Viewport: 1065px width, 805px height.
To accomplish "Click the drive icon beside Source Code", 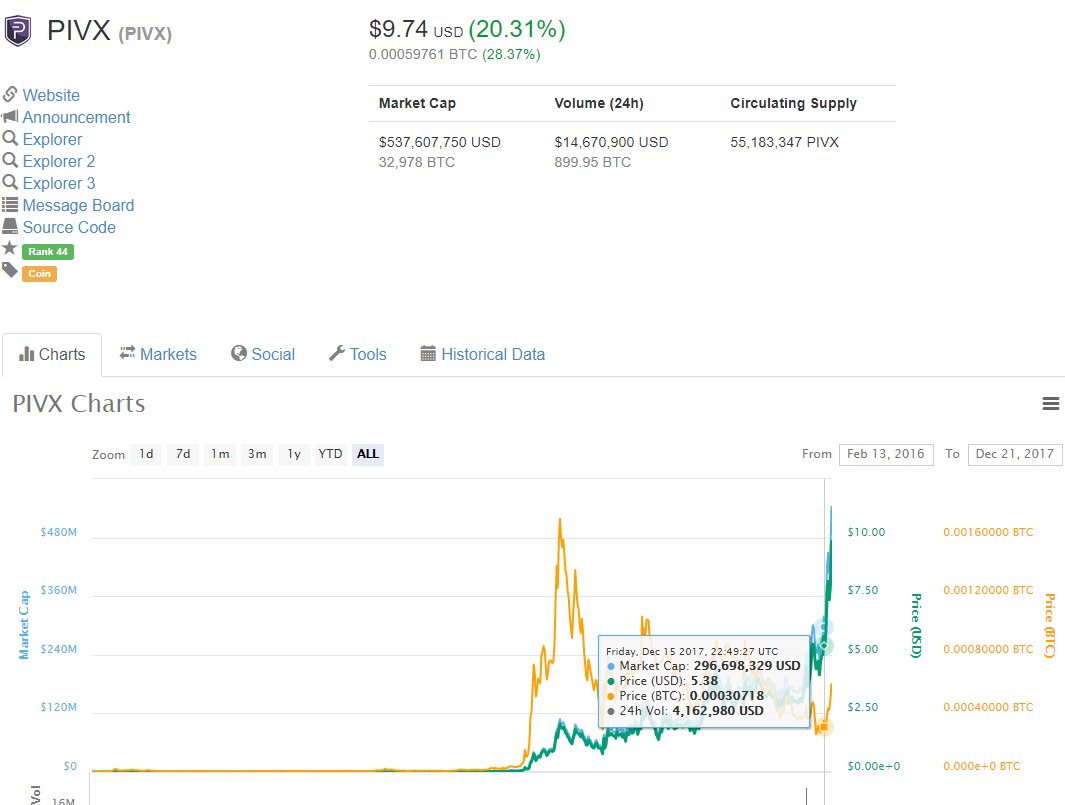I will click(10, 226).
